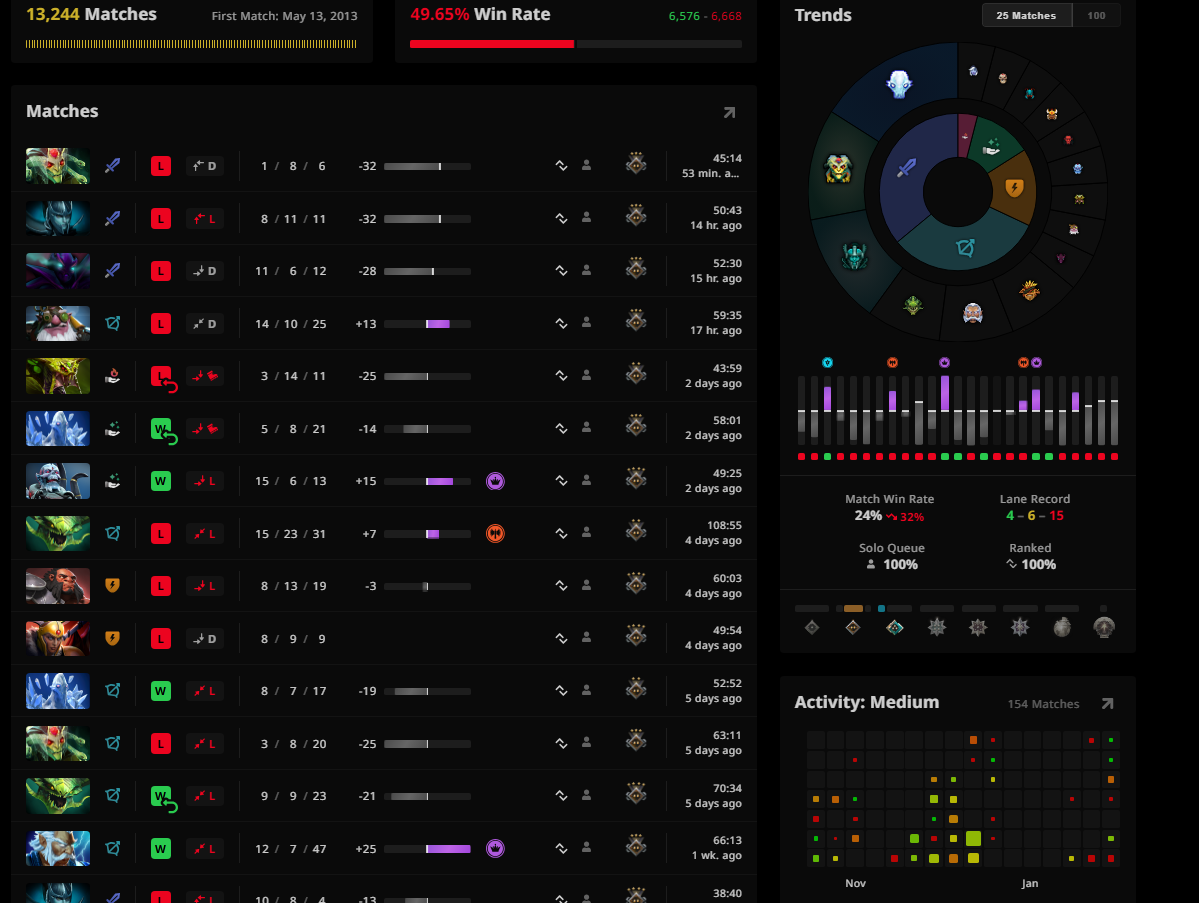Click the Archon rank medal icon
The width and height of the screenshot is (1199, 903).
tap(937, 628)
